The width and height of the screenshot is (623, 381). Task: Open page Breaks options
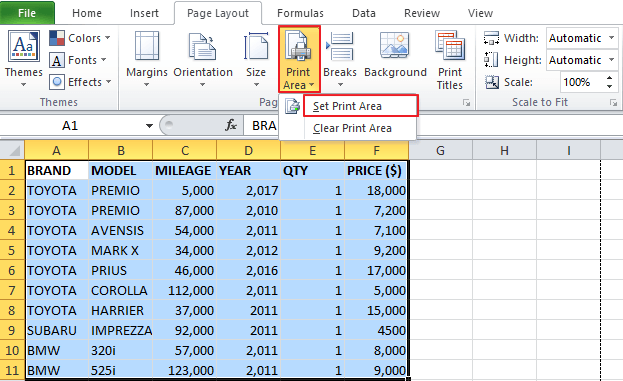[340, 59]
